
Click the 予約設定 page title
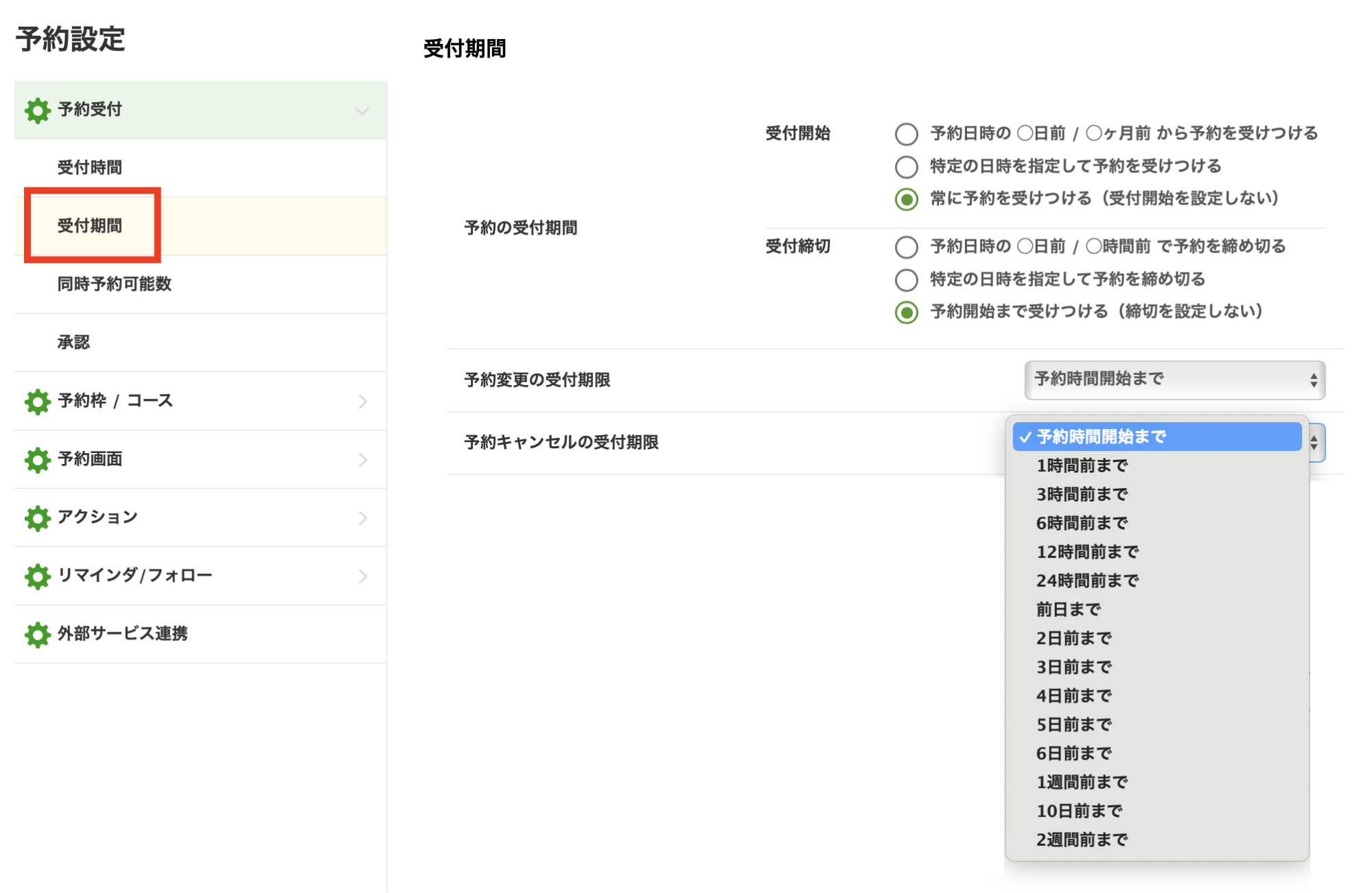[71, 39]
